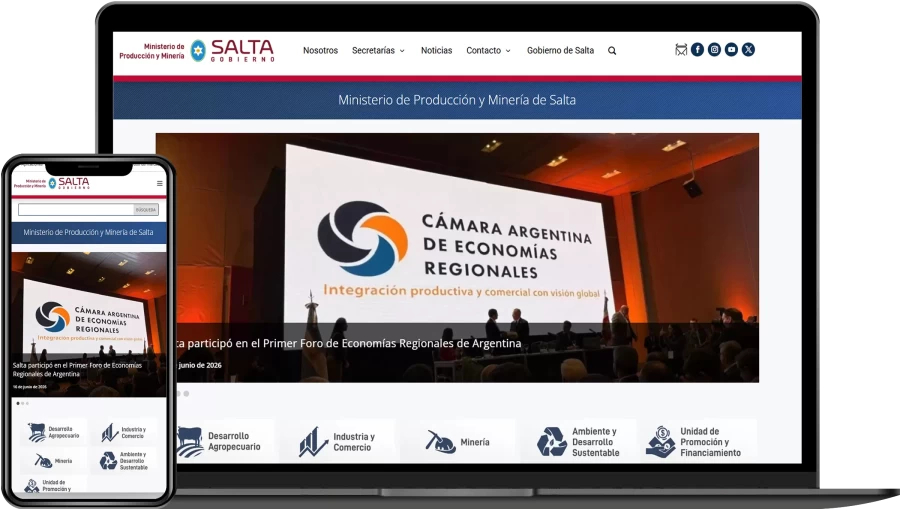Click the Salta Gobierno logo on the laptop
Viewport: 900px width, 509px height.
233,50
